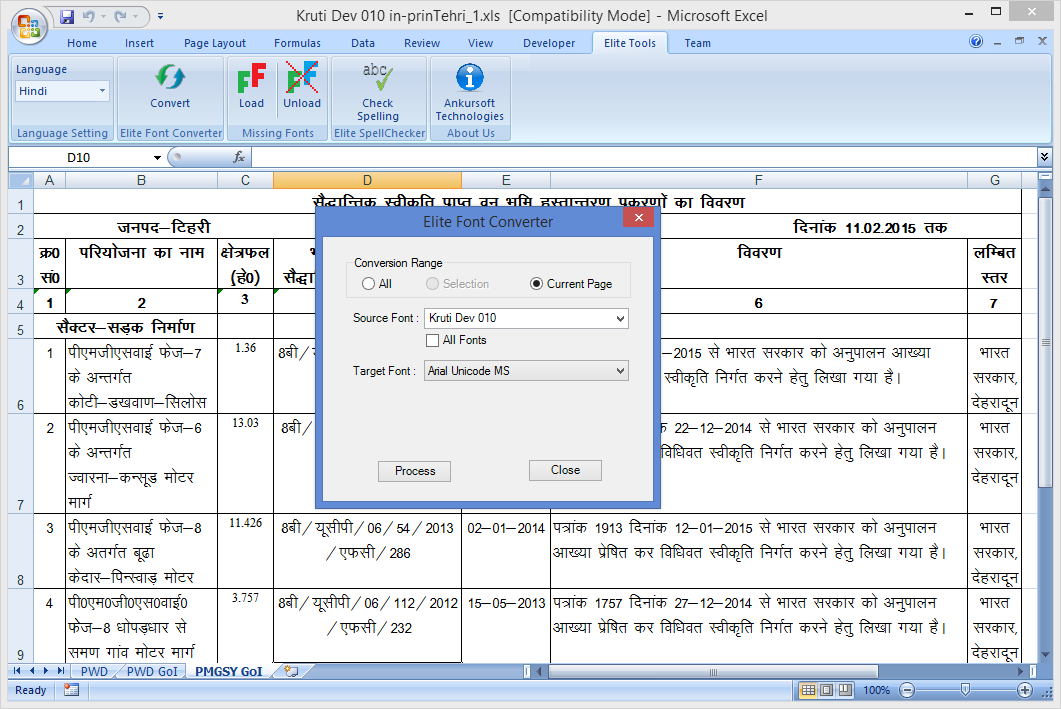Click the Select All corner of the sheet
This screenshot has width=1061, height=709.
[x=21, y=181]
